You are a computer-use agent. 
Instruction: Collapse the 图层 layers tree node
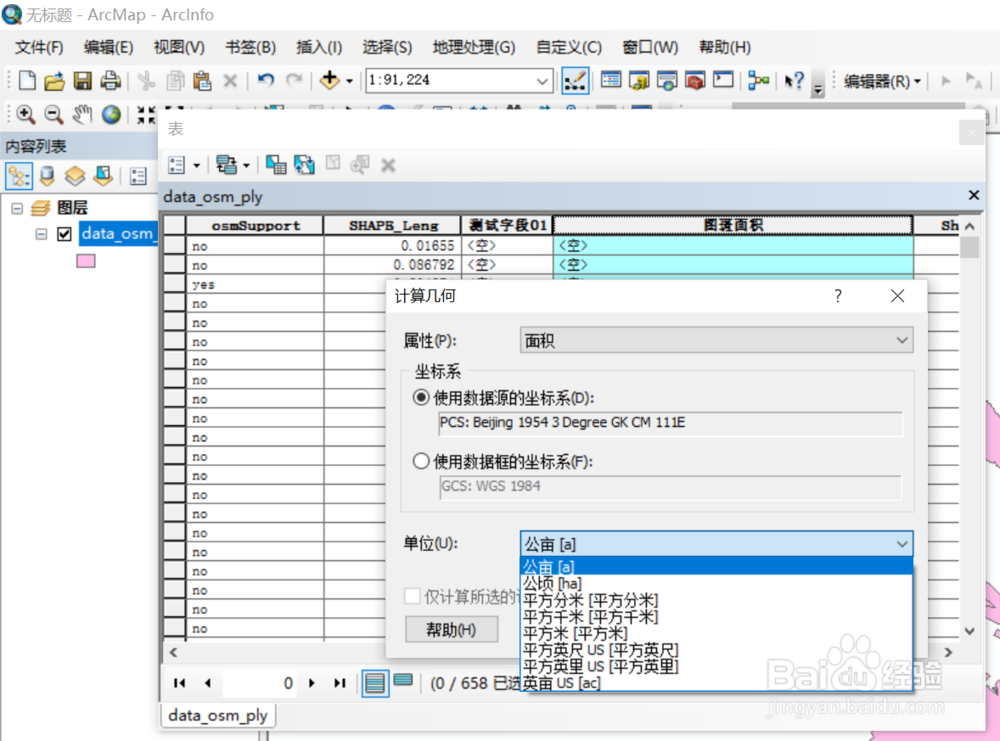(x=17, y=208)
